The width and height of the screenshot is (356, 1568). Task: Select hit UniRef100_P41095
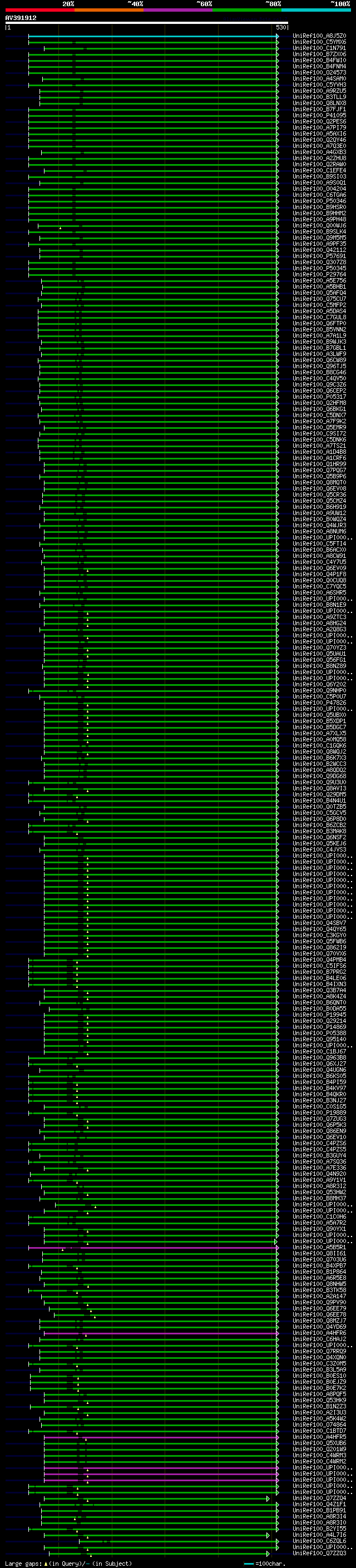[x=319, y=115]
